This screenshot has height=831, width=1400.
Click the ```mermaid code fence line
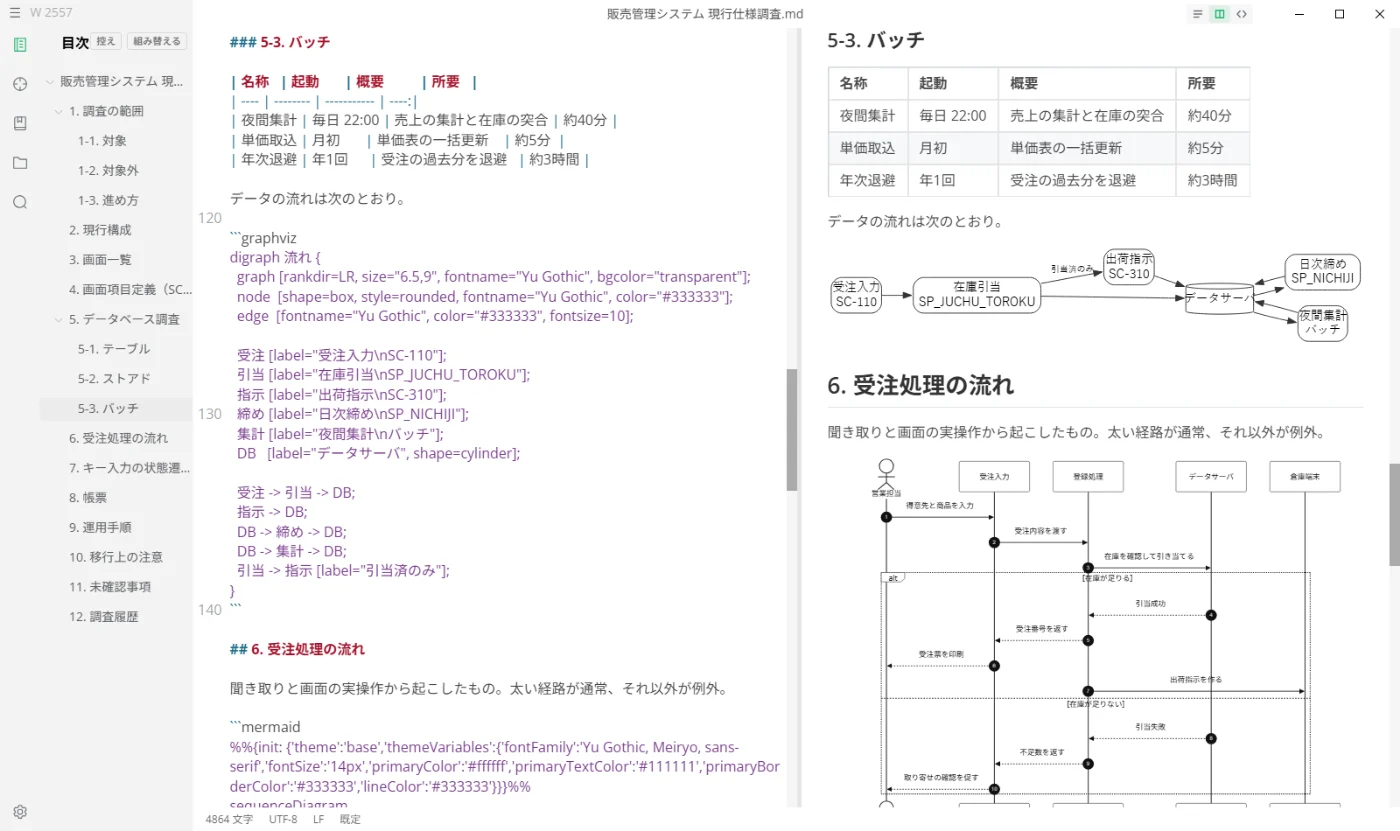click(265, 727)
